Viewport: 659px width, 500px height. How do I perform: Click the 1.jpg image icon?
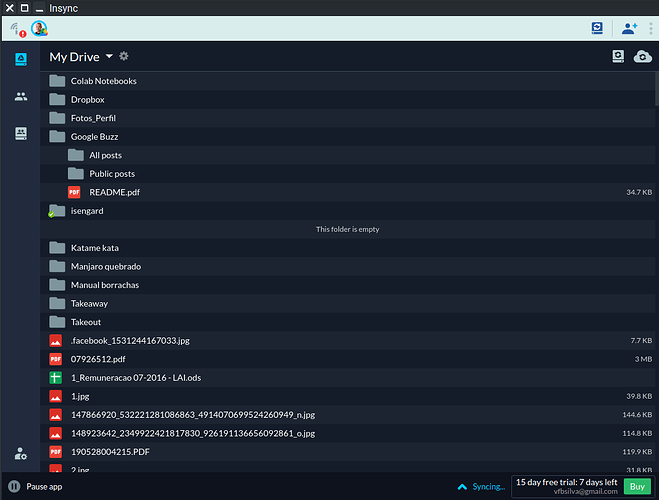tap(55, 396)
